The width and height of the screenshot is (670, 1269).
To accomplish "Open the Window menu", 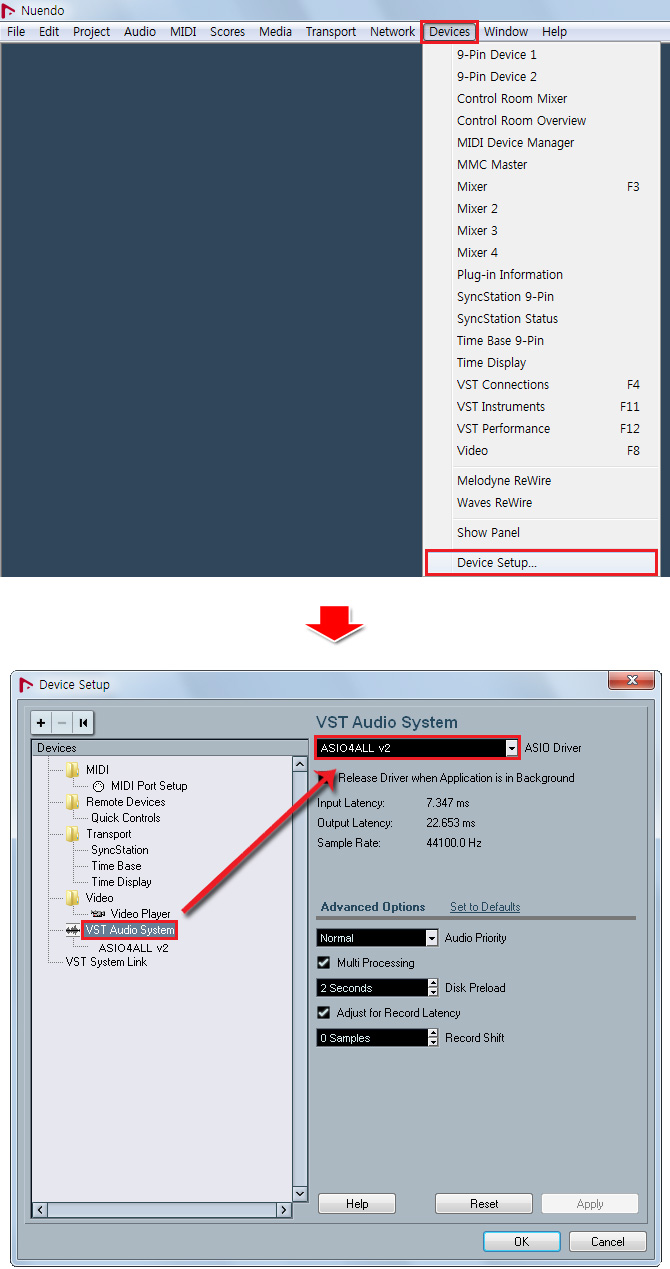I will point(506,32).
